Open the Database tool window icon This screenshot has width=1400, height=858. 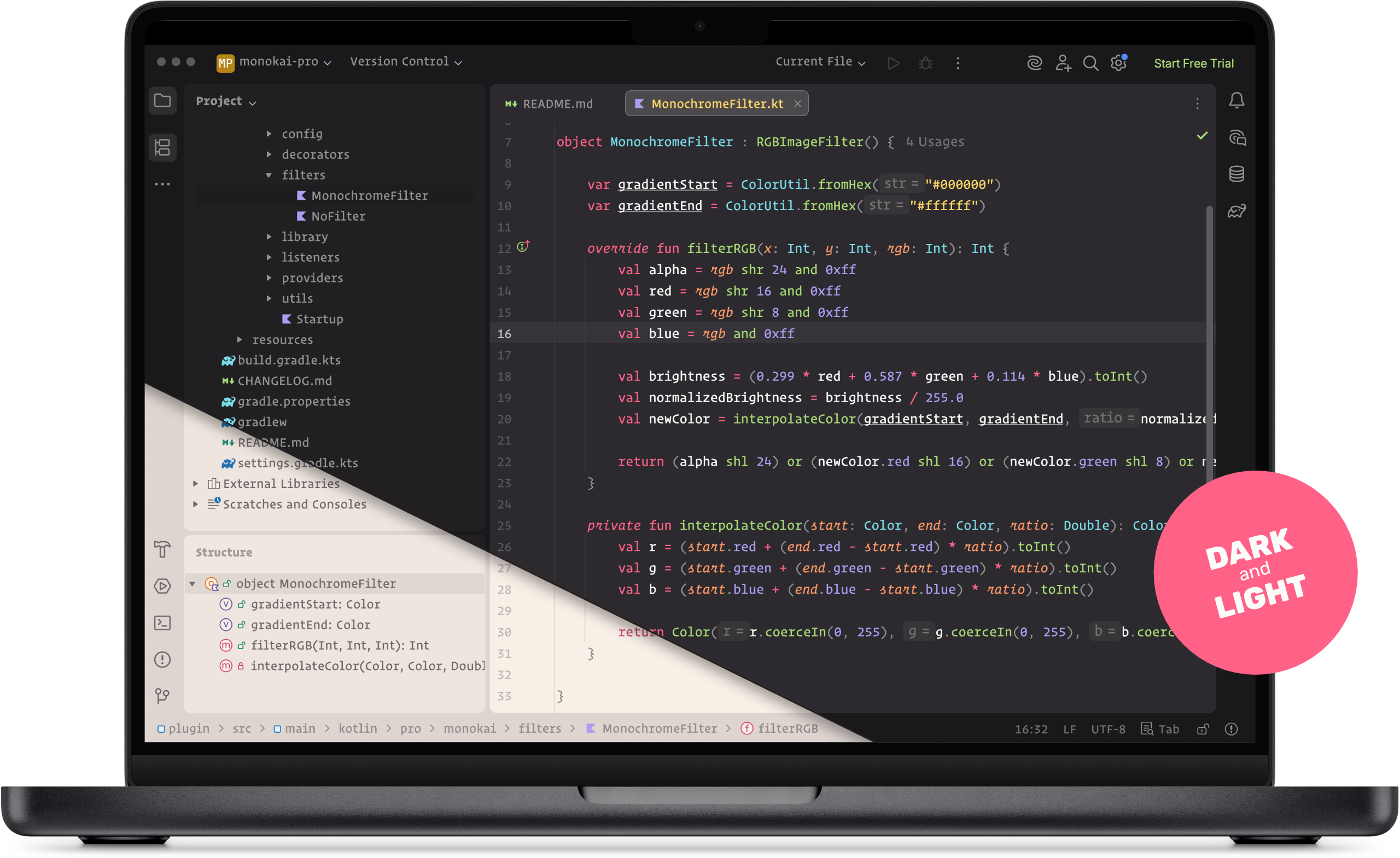(x=1236, y=174)
